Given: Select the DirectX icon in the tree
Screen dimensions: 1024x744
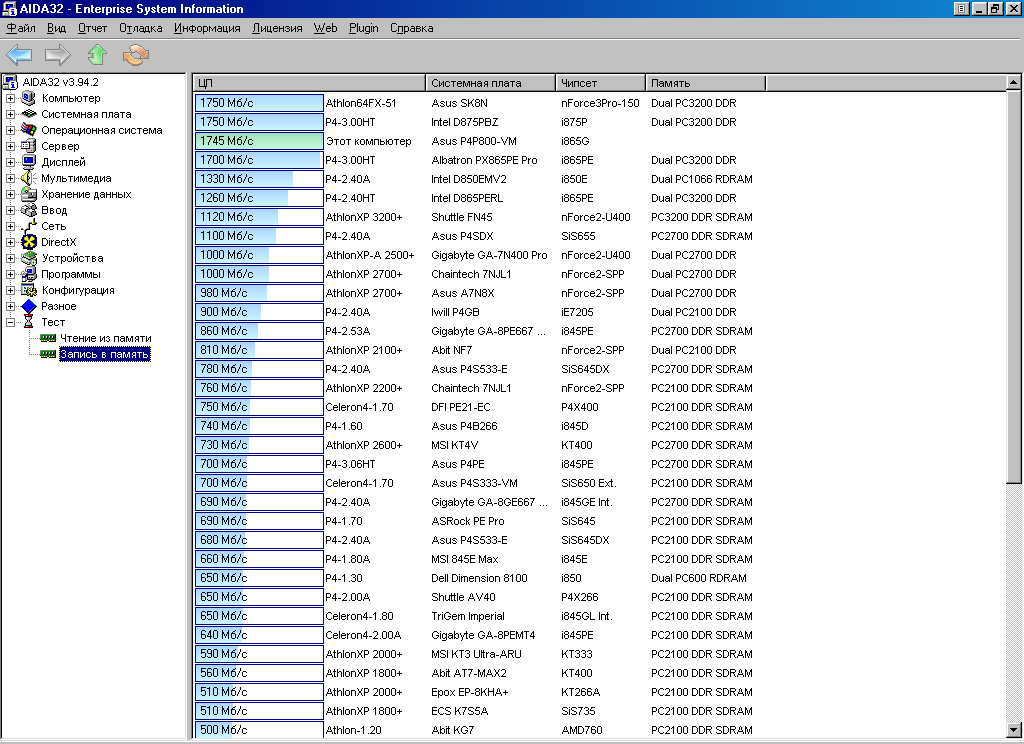Looking at the screenshot, I should [29, 242].
